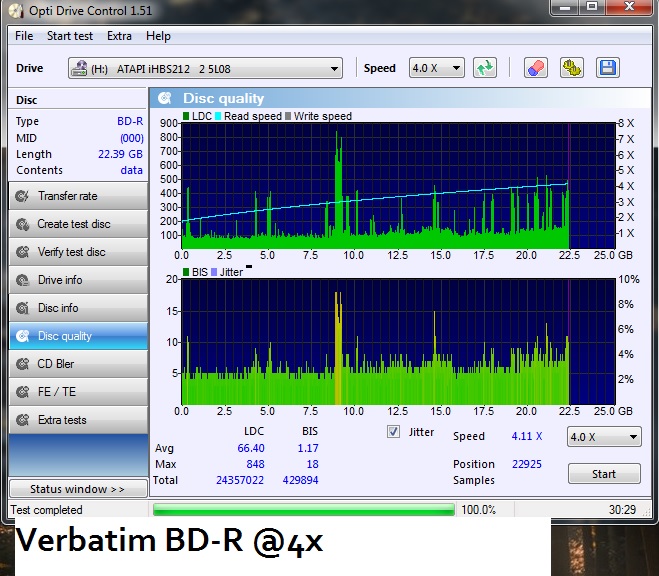This screenshot has height=576, width=659.
Task: Click the floppy disk save icon
Action: [x=607, y=68]
